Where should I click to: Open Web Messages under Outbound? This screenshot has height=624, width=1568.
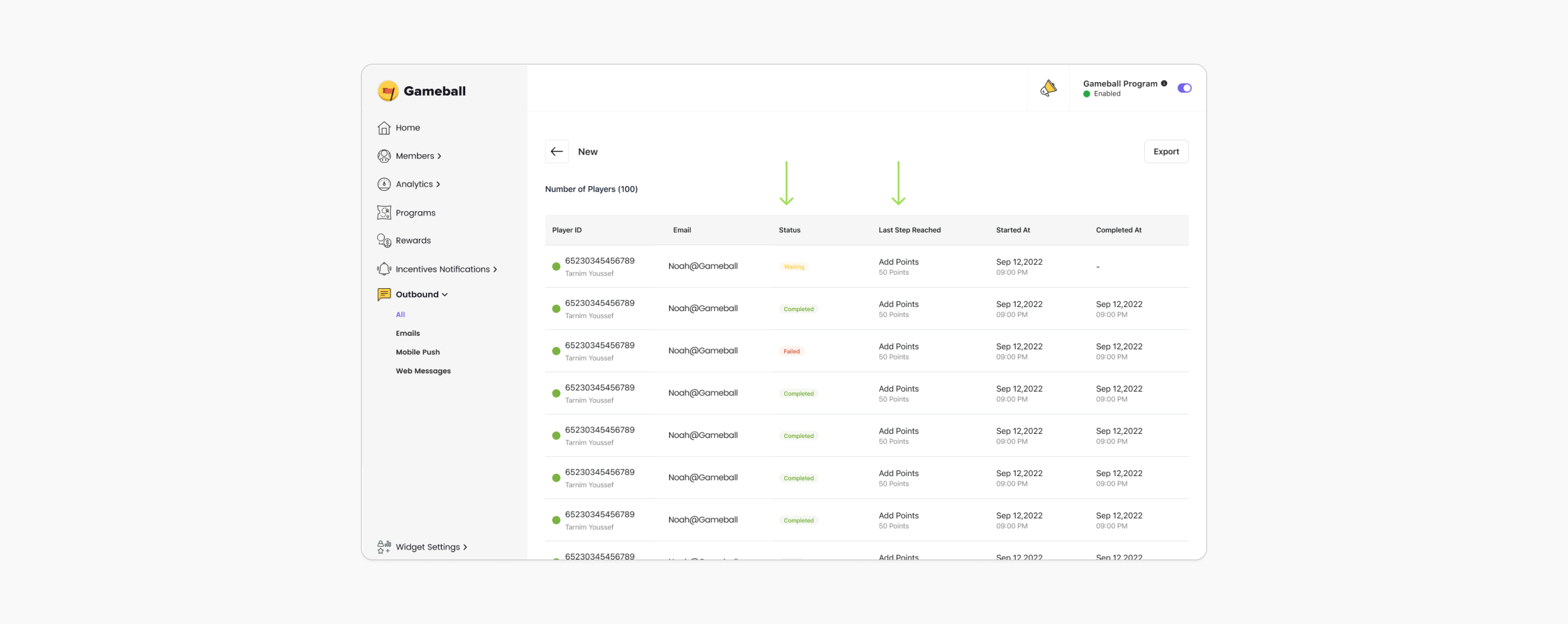tap(422, 371)
